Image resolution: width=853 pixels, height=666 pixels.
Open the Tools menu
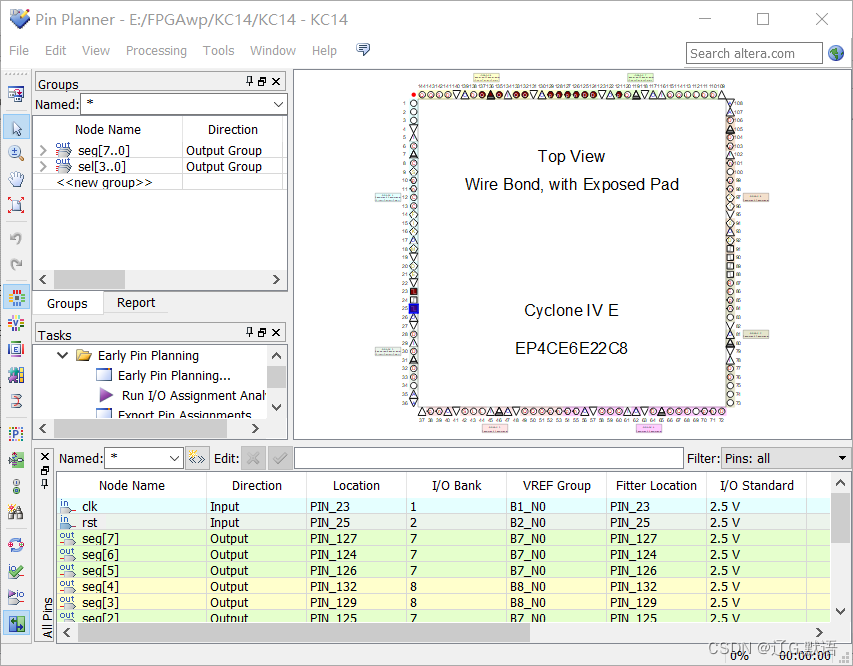point(218,51)
